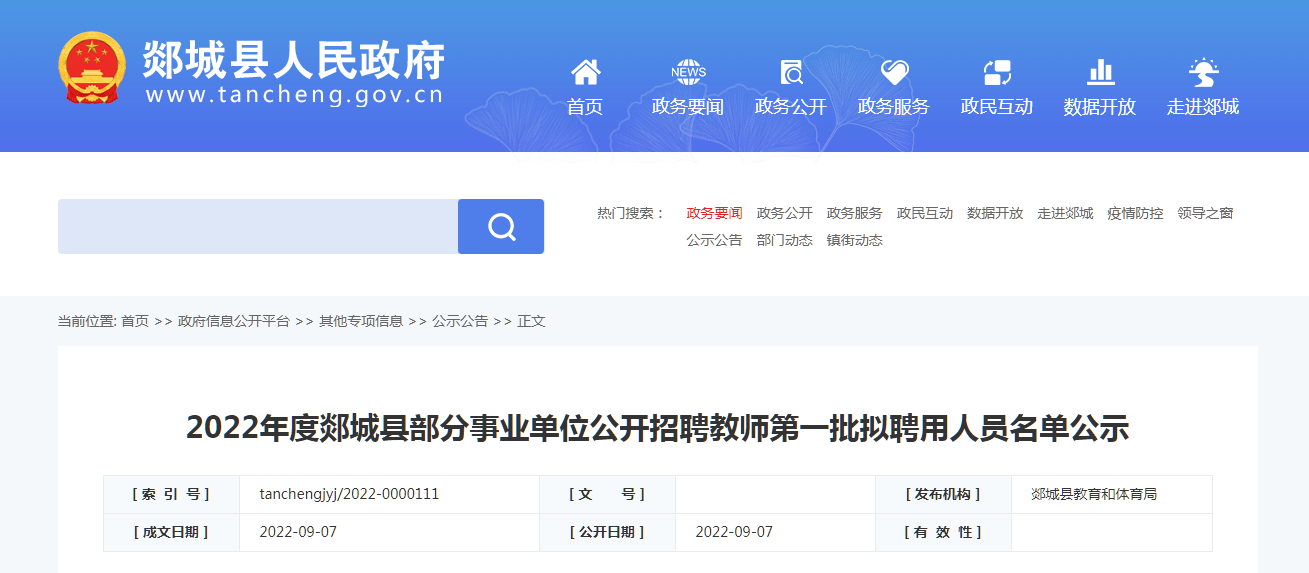Screen dimensions: 1309x573
Task: Click the 郯城县教育和体育局 publisher value
Action: (1094, 494)
